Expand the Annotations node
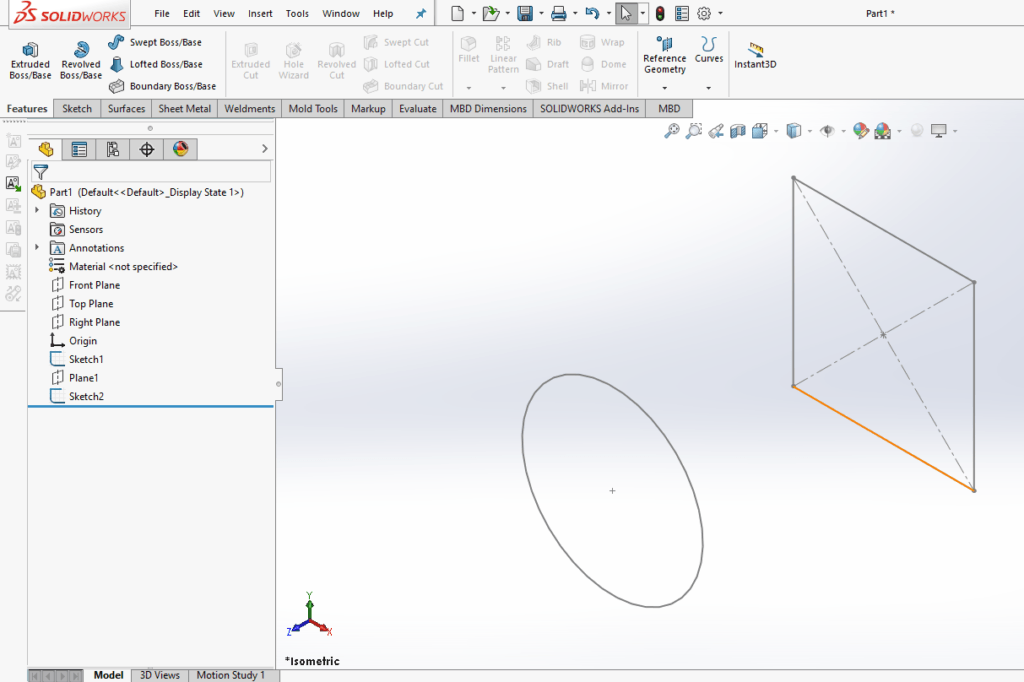The width and height of the screenshot is (1024, 682). pyautogui.click(x=37, y=248)
